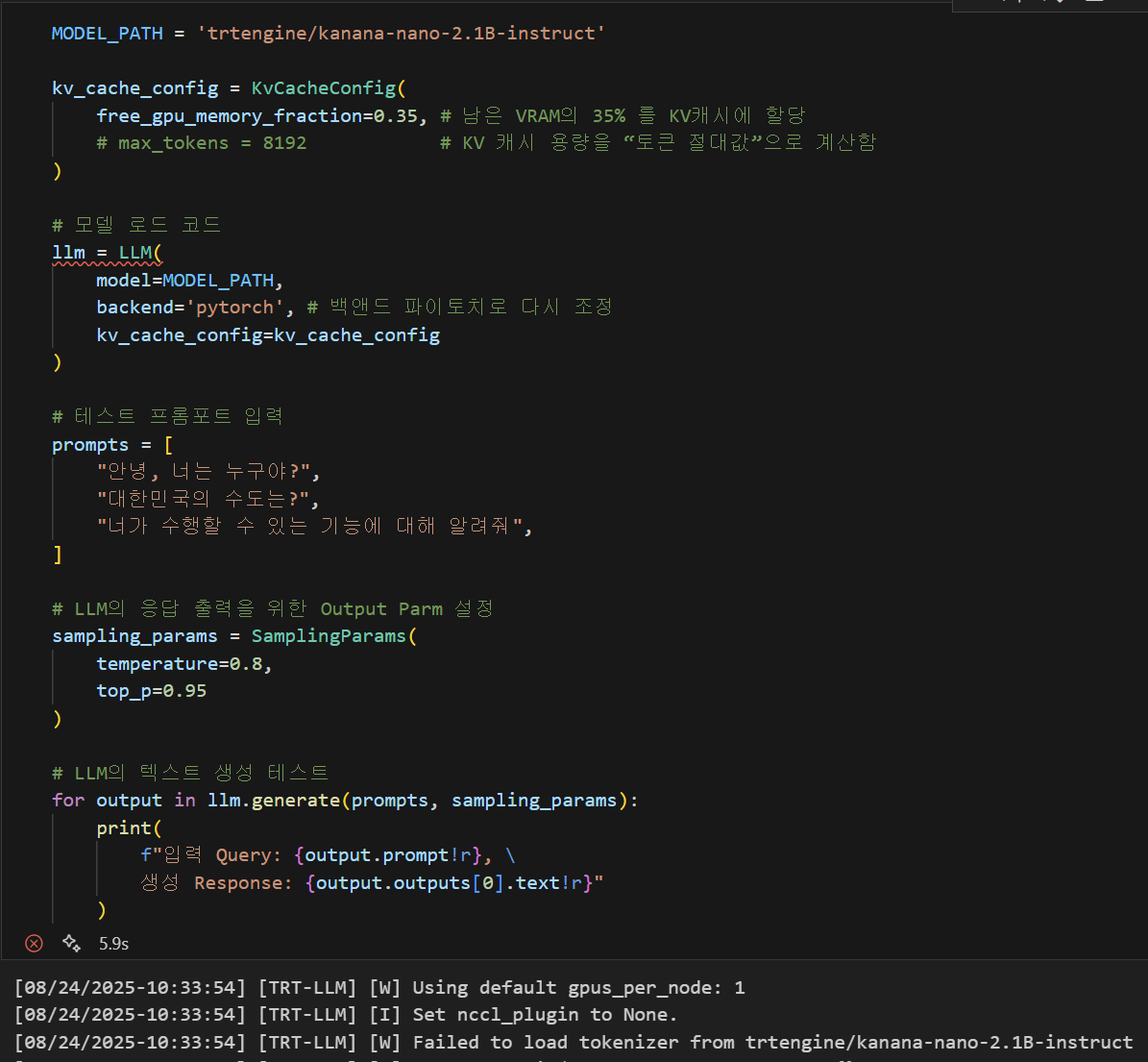Click the 'KV 캐시 용량을' comment next to max_tokens
The image size is (1148, 1062).
click(657, 143)
